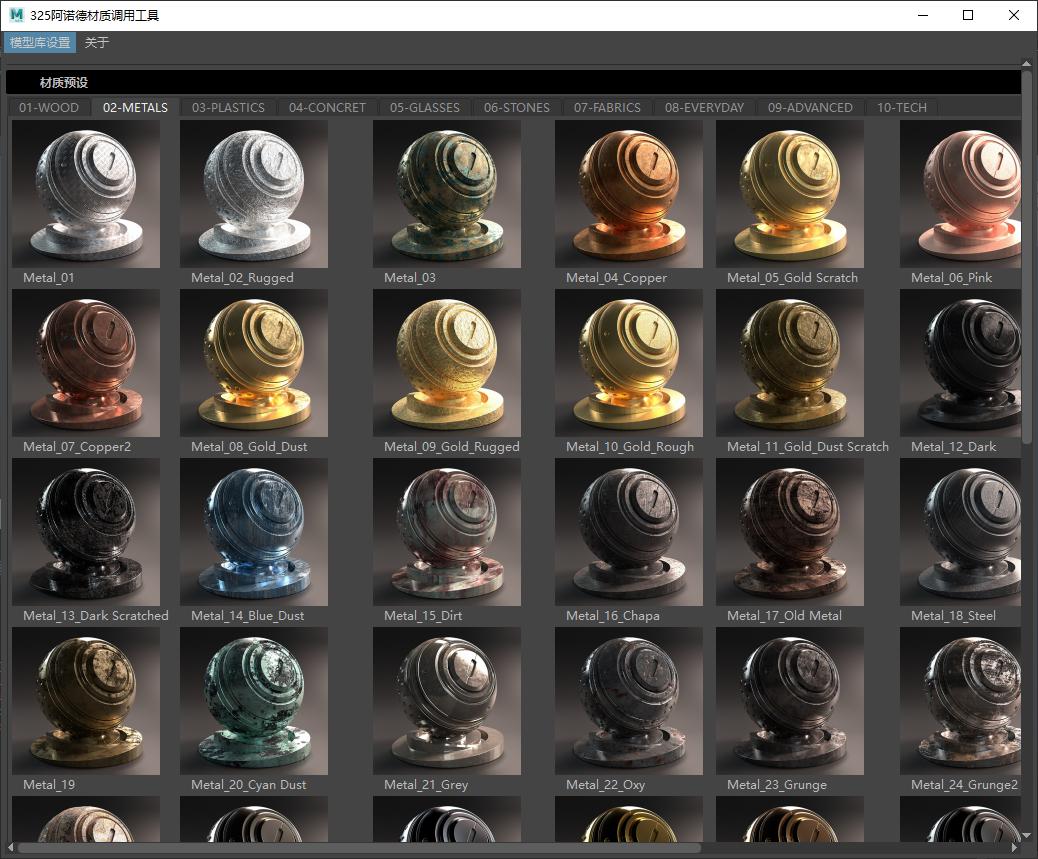This screenshot has height=859, width=1038.
Task: Switch to the 01-WOOD tab
Action: click(x=49, y=107)
